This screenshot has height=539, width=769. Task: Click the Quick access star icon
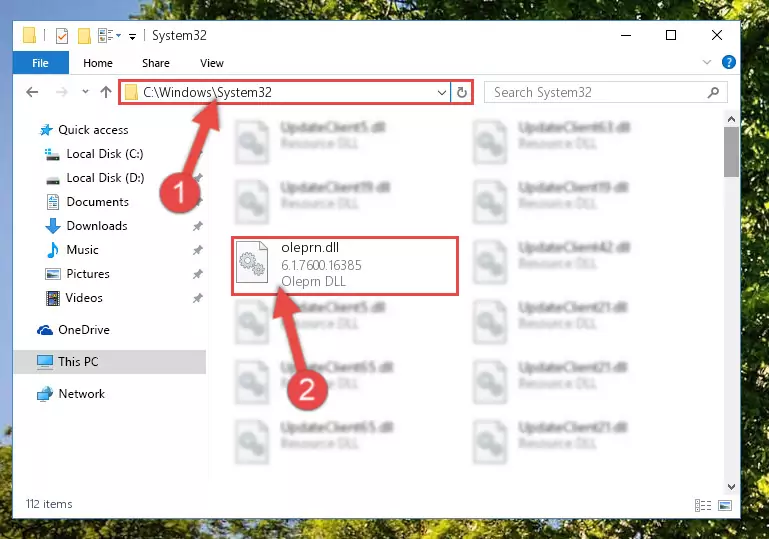tap(46, 130)
